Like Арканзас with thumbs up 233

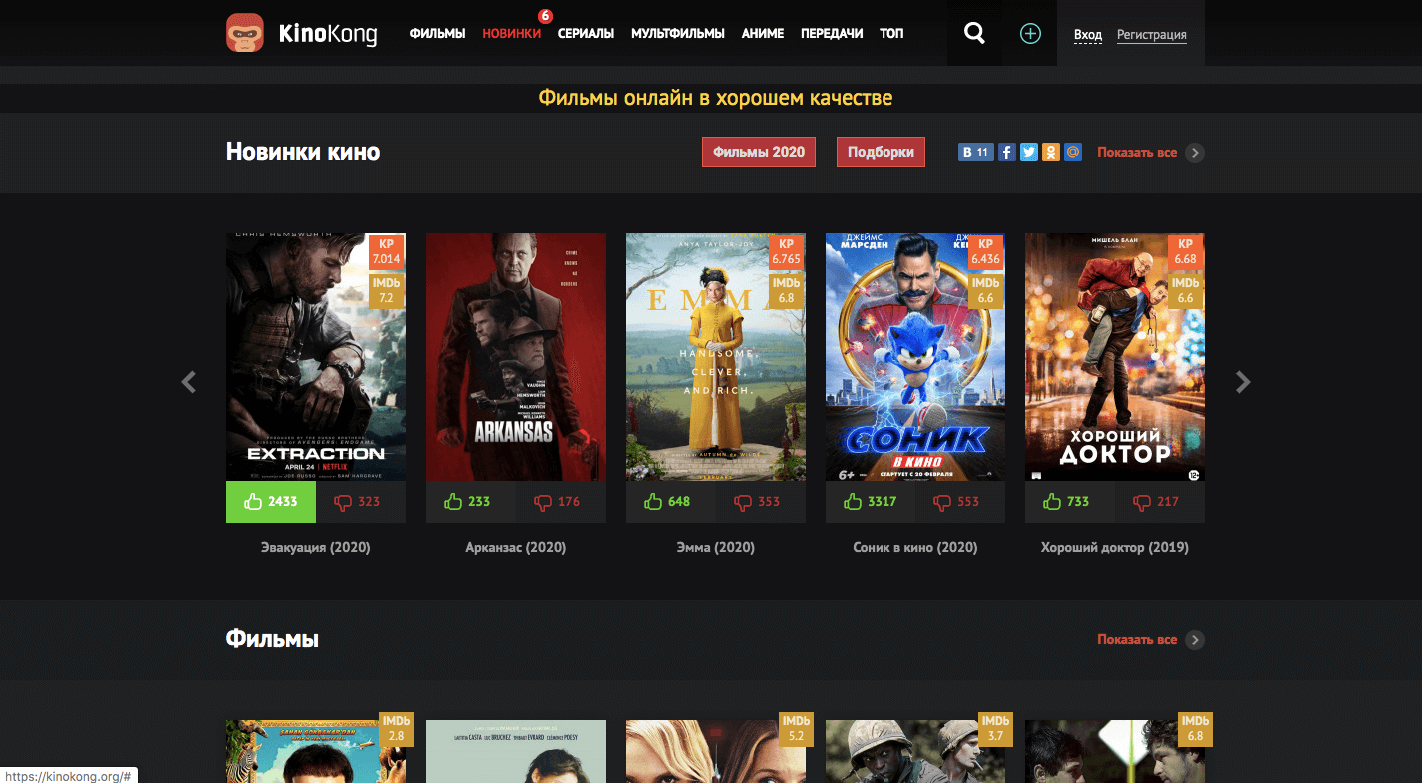[x=471, y=502]
